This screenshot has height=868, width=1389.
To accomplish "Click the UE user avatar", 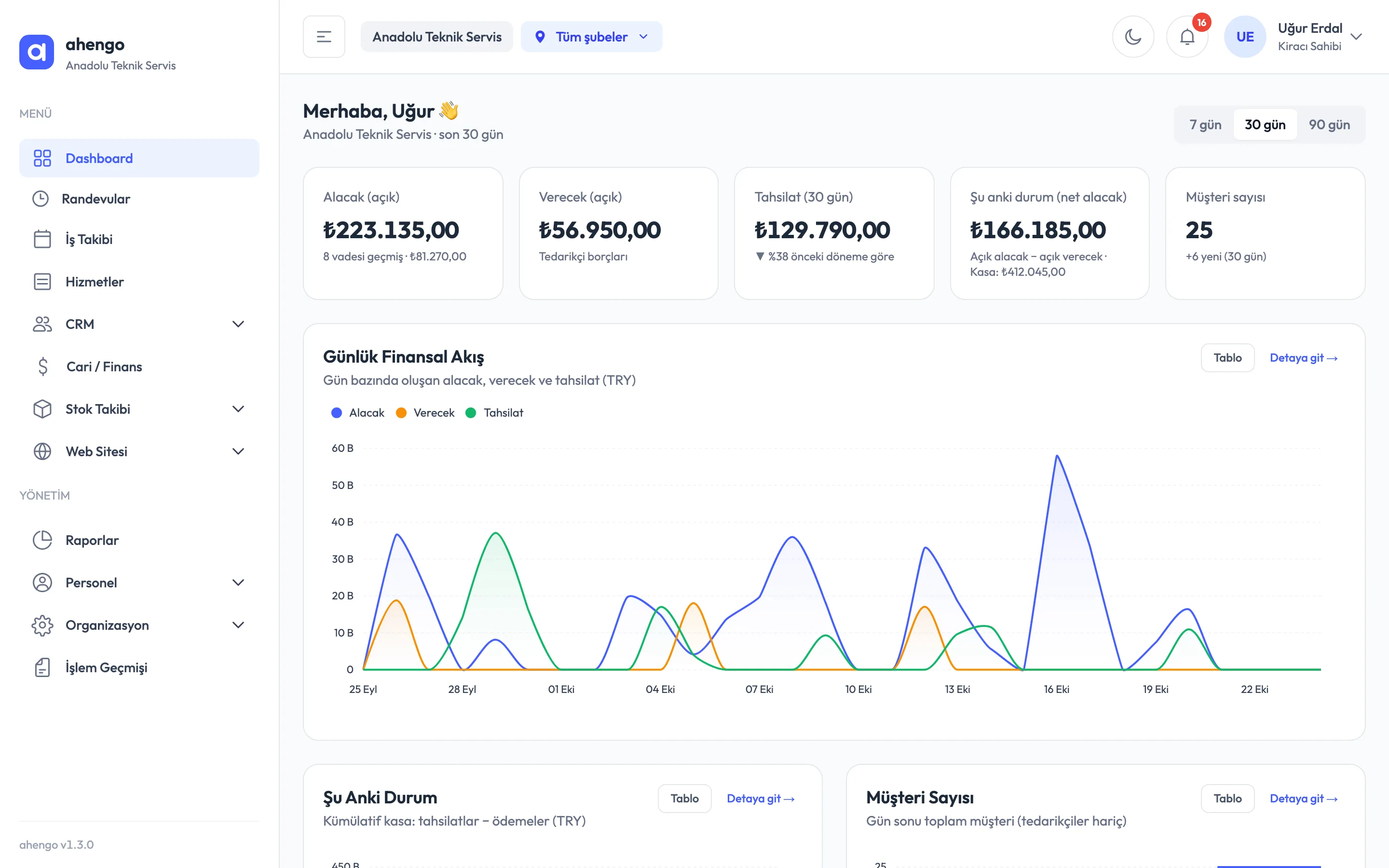I will click(x=1244, y=37).
